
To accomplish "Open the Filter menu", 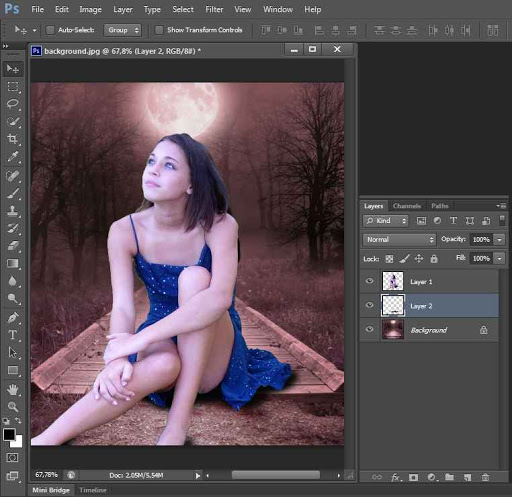I will pos(214,9).
